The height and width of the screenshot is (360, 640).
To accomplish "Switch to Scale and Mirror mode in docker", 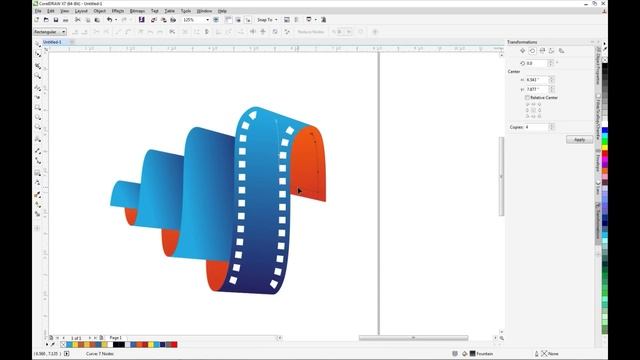I will [x=542, y=51].
